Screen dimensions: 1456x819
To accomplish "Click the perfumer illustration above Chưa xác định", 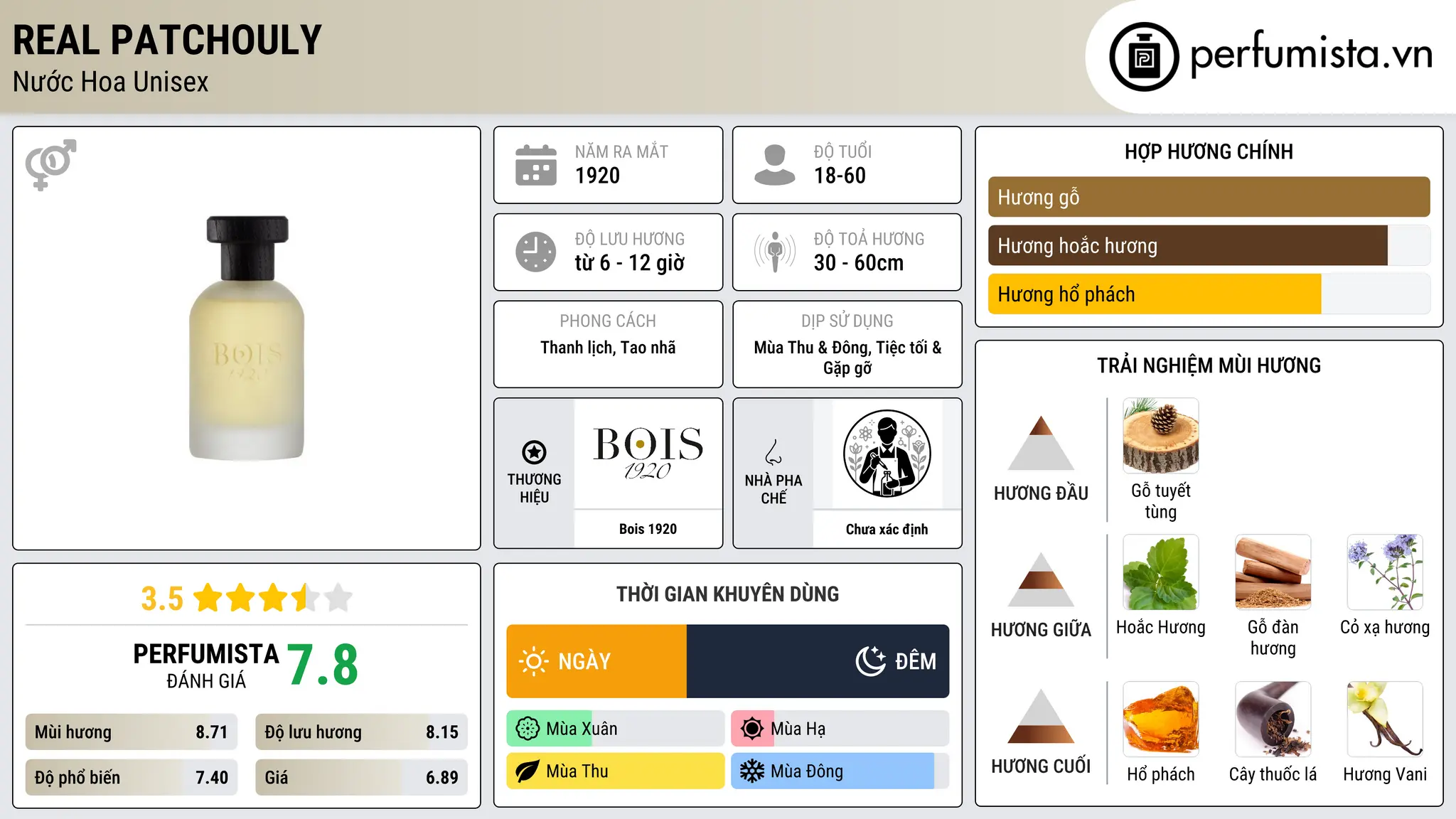I will pos(887,454).
